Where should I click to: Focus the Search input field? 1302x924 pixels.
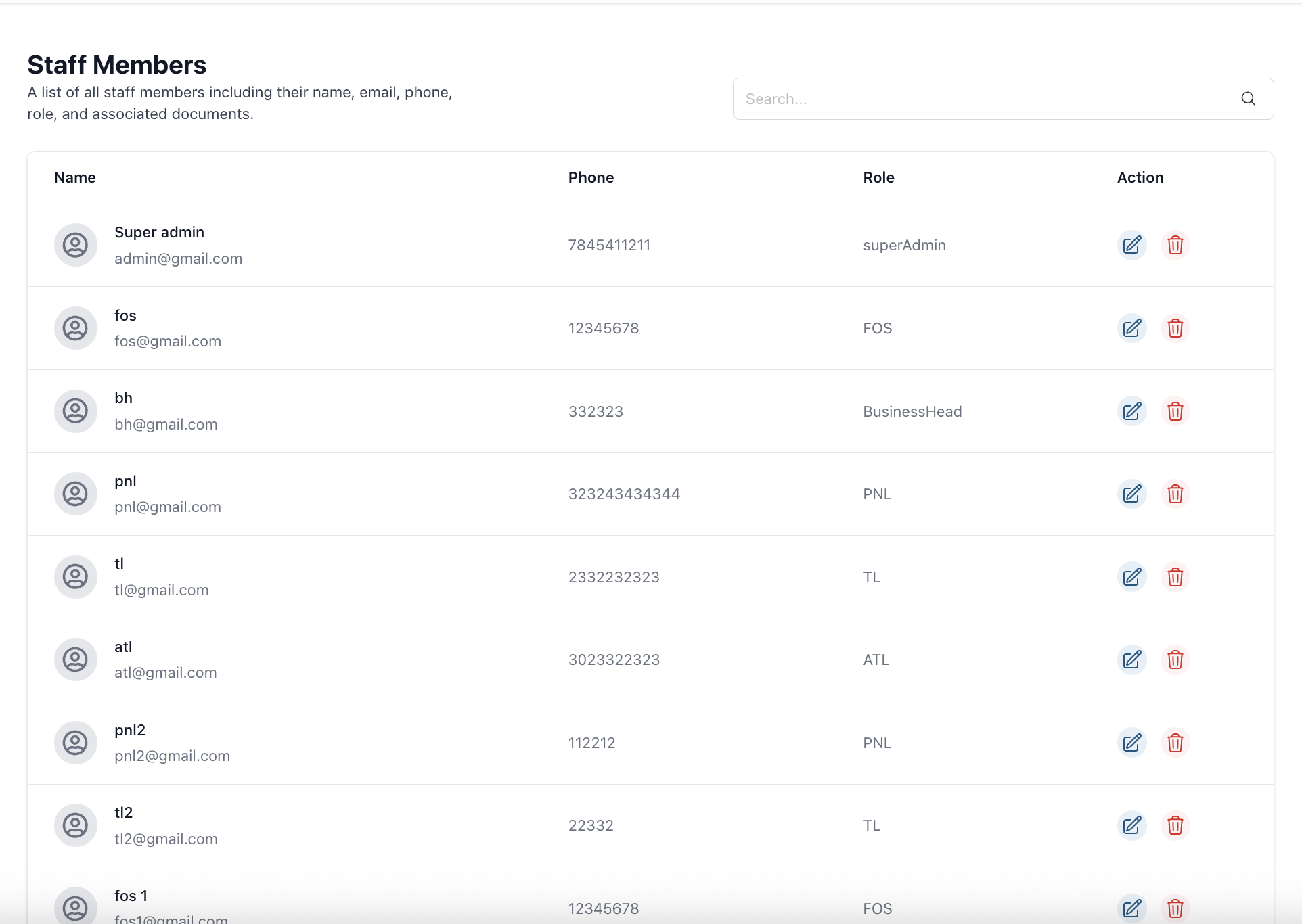tap(981, 99)
